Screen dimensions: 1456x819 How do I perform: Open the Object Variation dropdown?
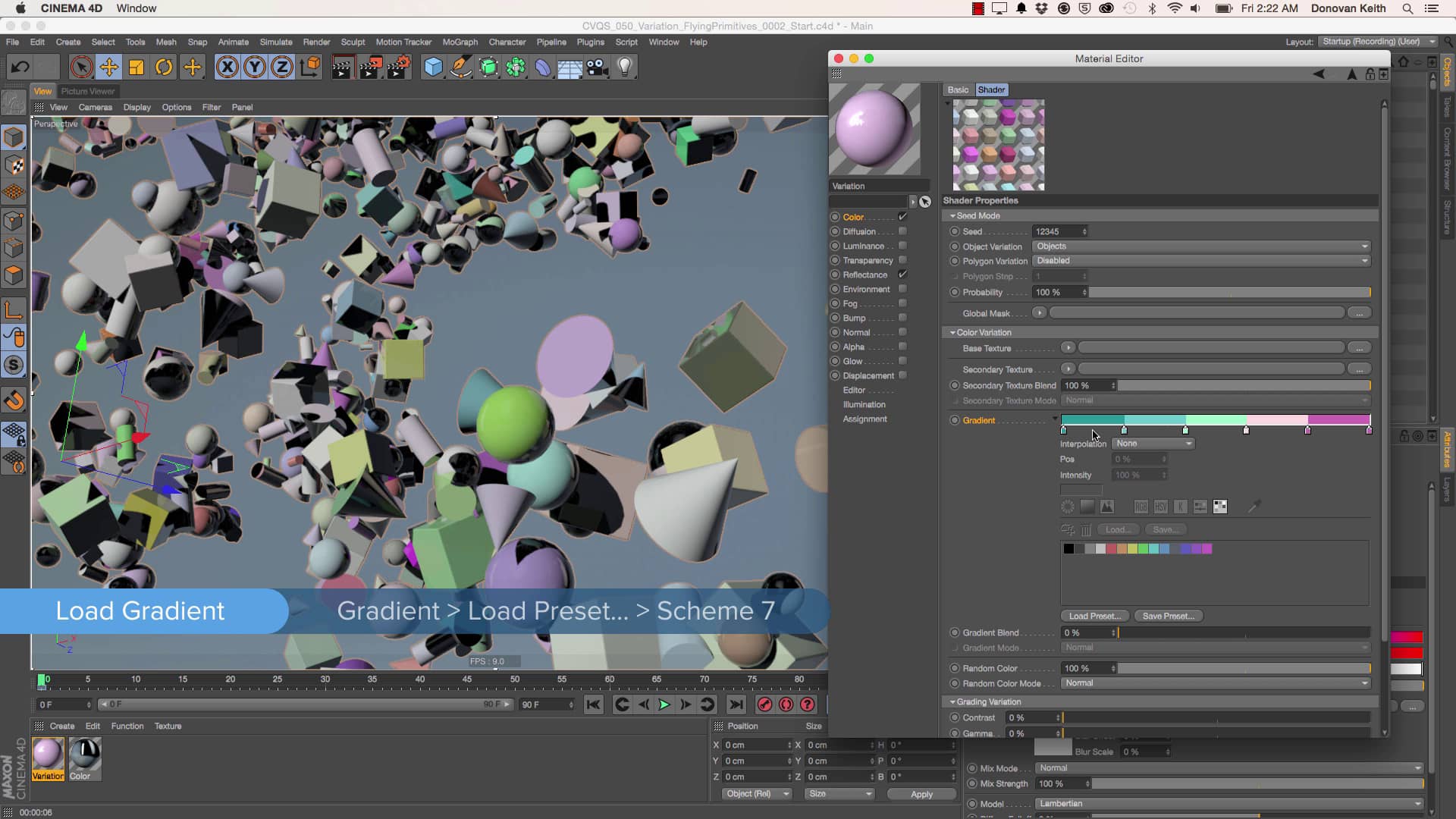(x=1201, y=246)
